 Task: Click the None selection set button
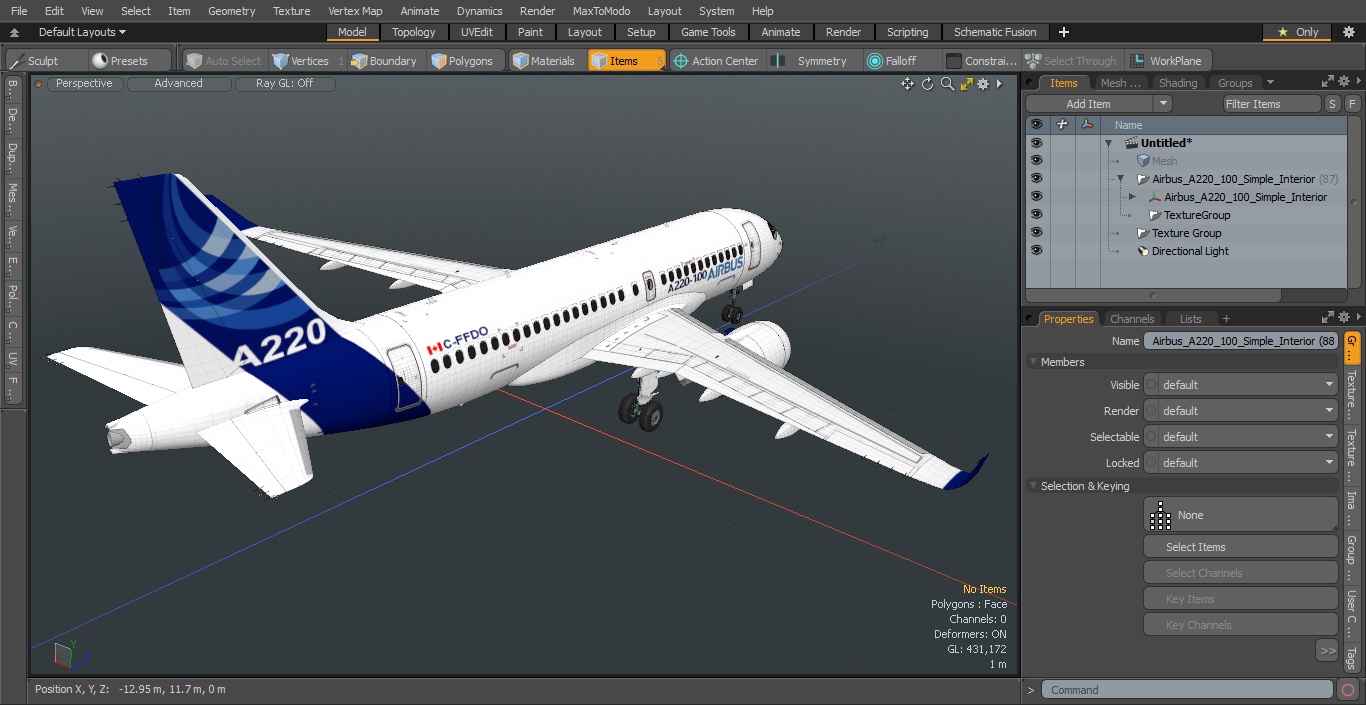tap(1240, 515)
